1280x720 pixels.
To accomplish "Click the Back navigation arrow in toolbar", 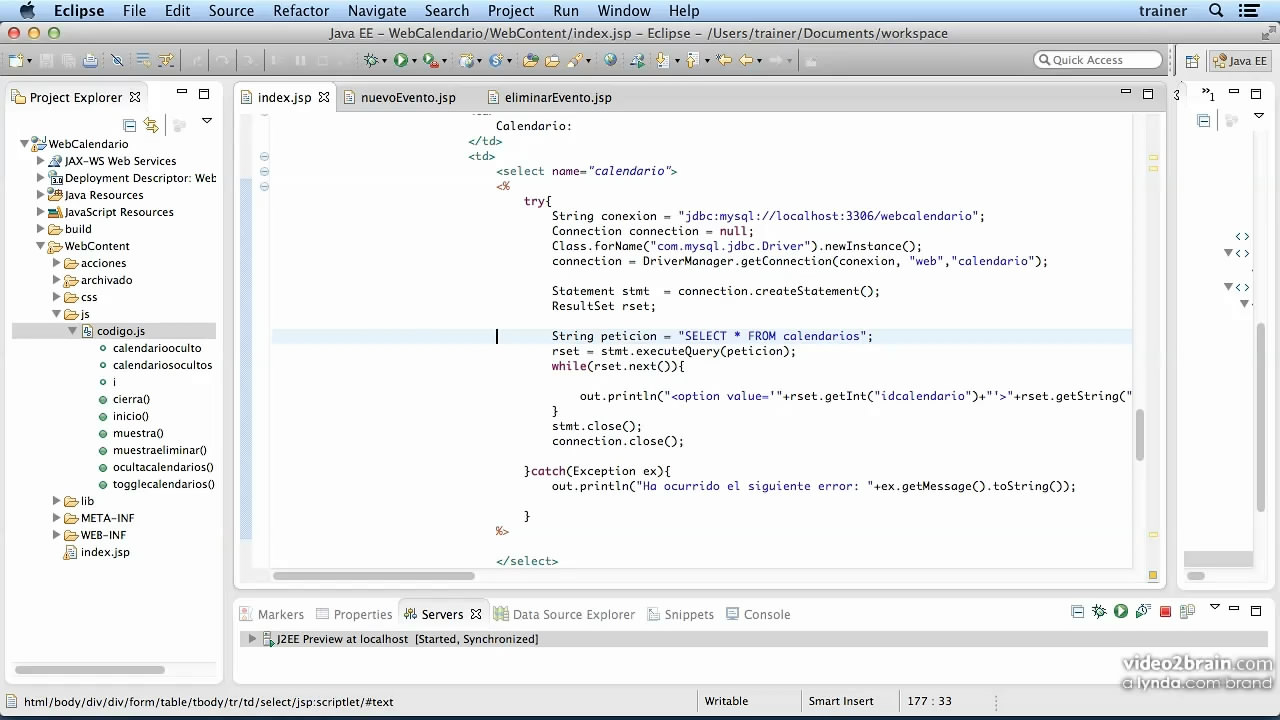I will click(745, 60).
